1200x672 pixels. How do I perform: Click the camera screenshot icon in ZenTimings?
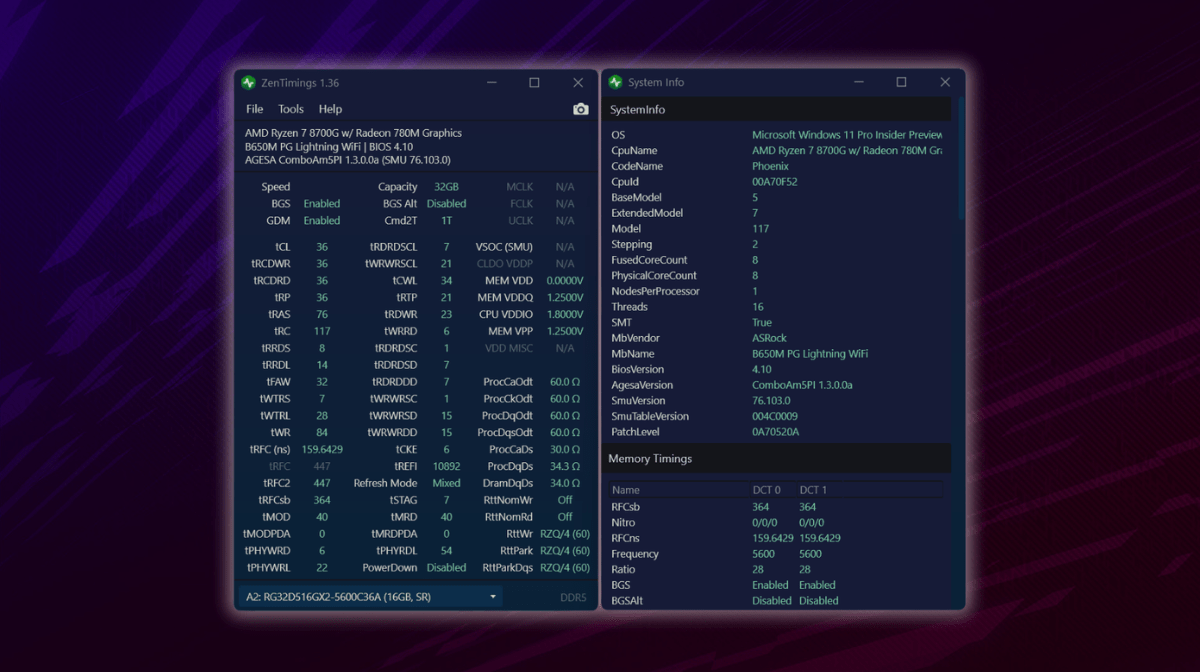(x=580, y=109)
